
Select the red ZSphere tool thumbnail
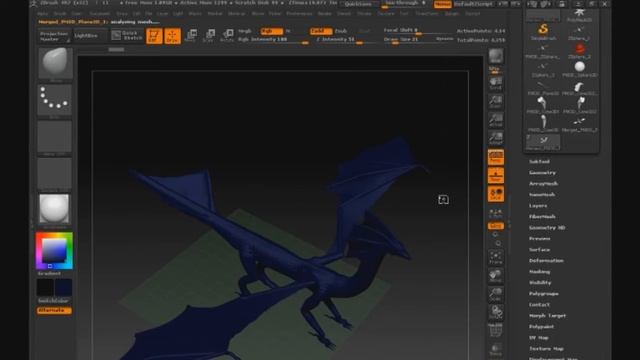[x=580, y=51]
